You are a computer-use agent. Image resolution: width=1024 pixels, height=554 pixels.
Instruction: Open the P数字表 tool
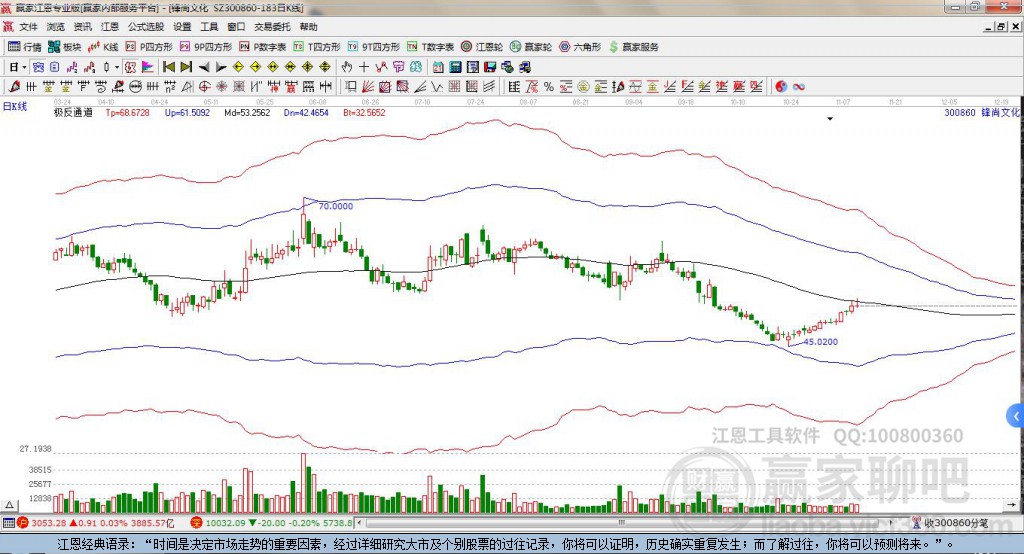click(x=263, y=47)
